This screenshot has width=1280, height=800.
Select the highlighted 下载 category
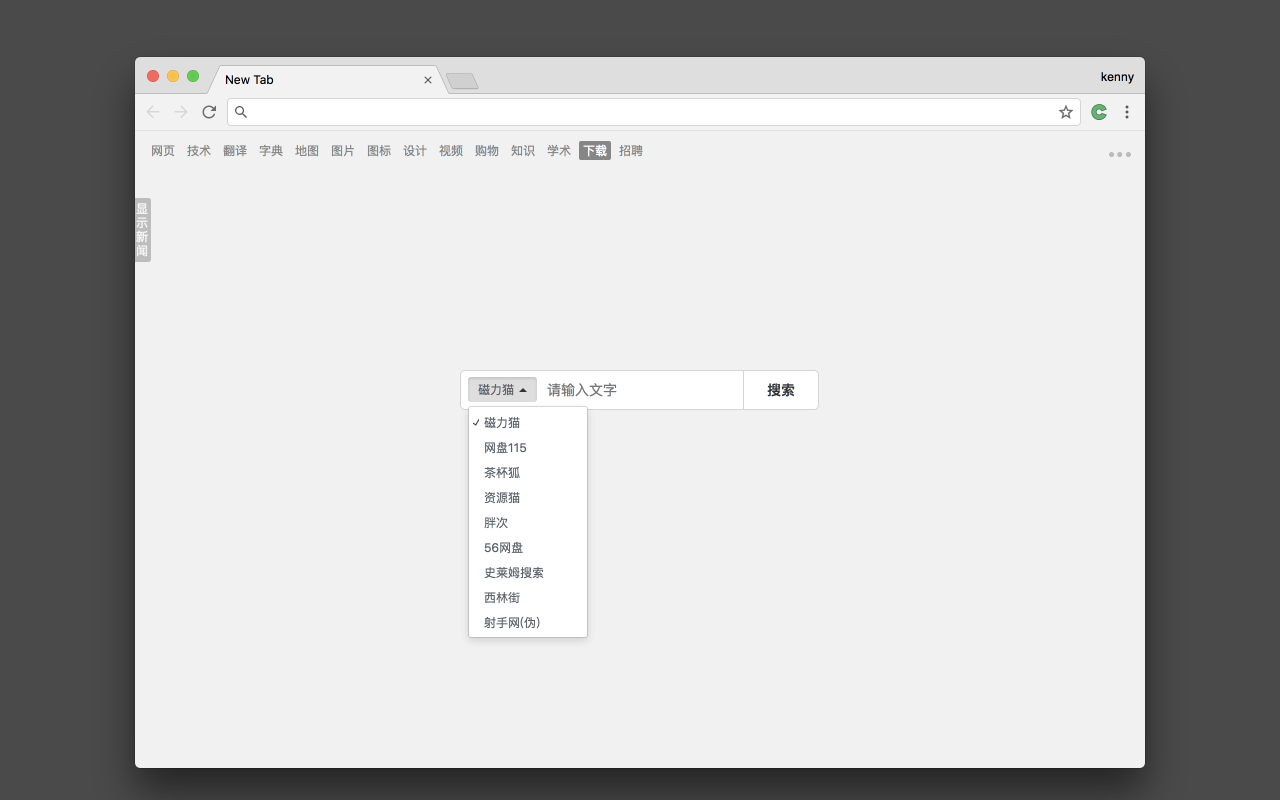(x=595, y=151)
